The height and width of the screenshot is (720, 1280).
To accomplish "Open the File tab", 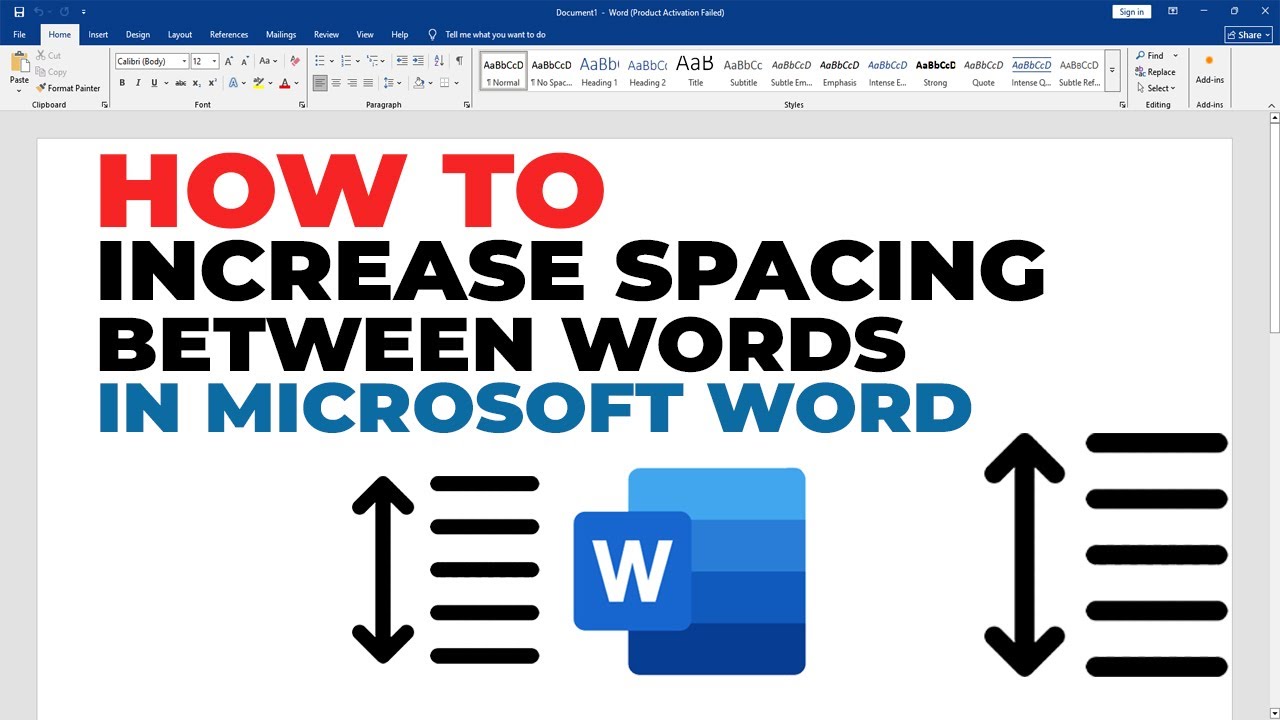I will (x=19, y=34).
